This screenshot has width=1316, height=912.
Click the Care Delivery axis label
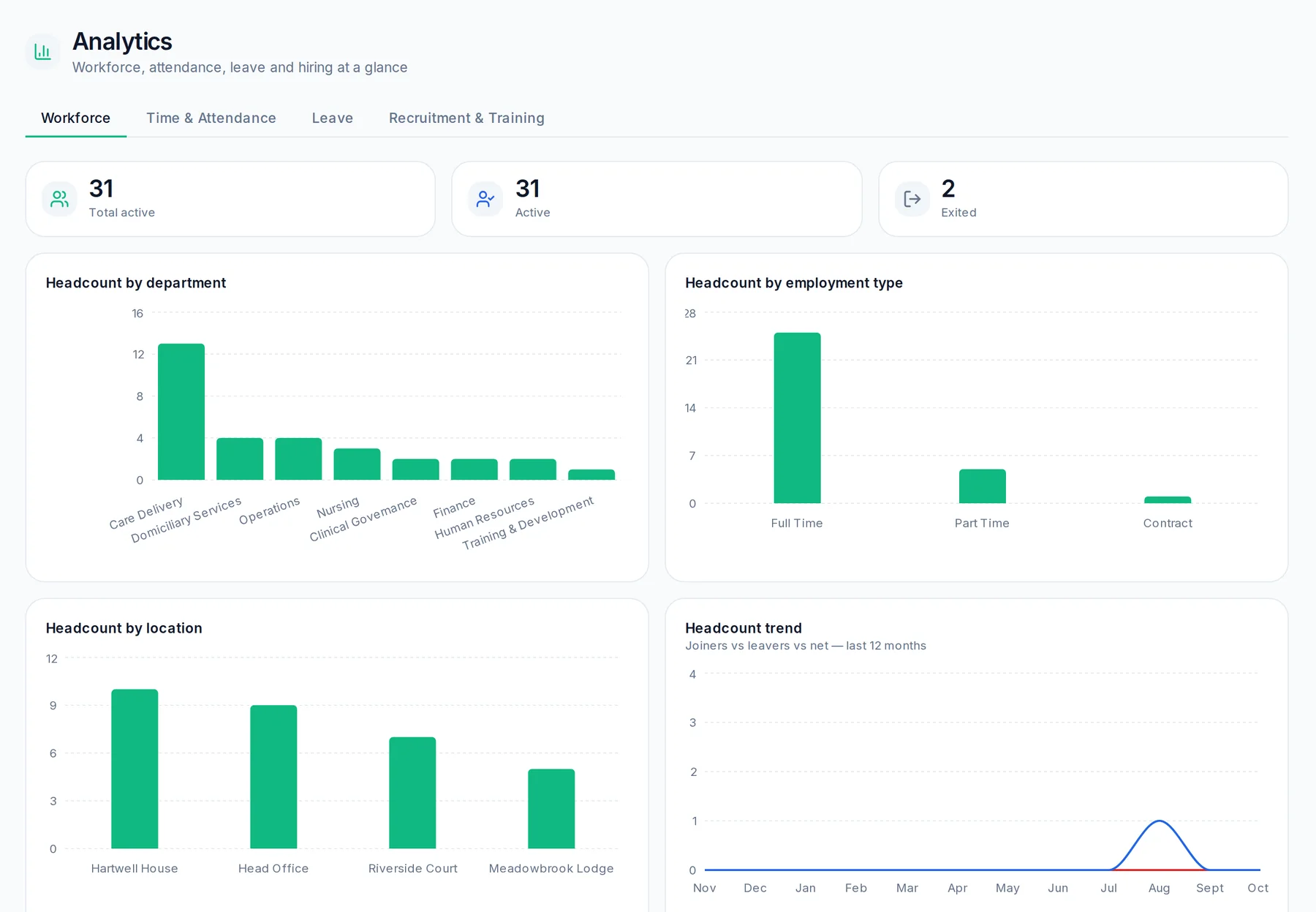click(x=146, y=513)
